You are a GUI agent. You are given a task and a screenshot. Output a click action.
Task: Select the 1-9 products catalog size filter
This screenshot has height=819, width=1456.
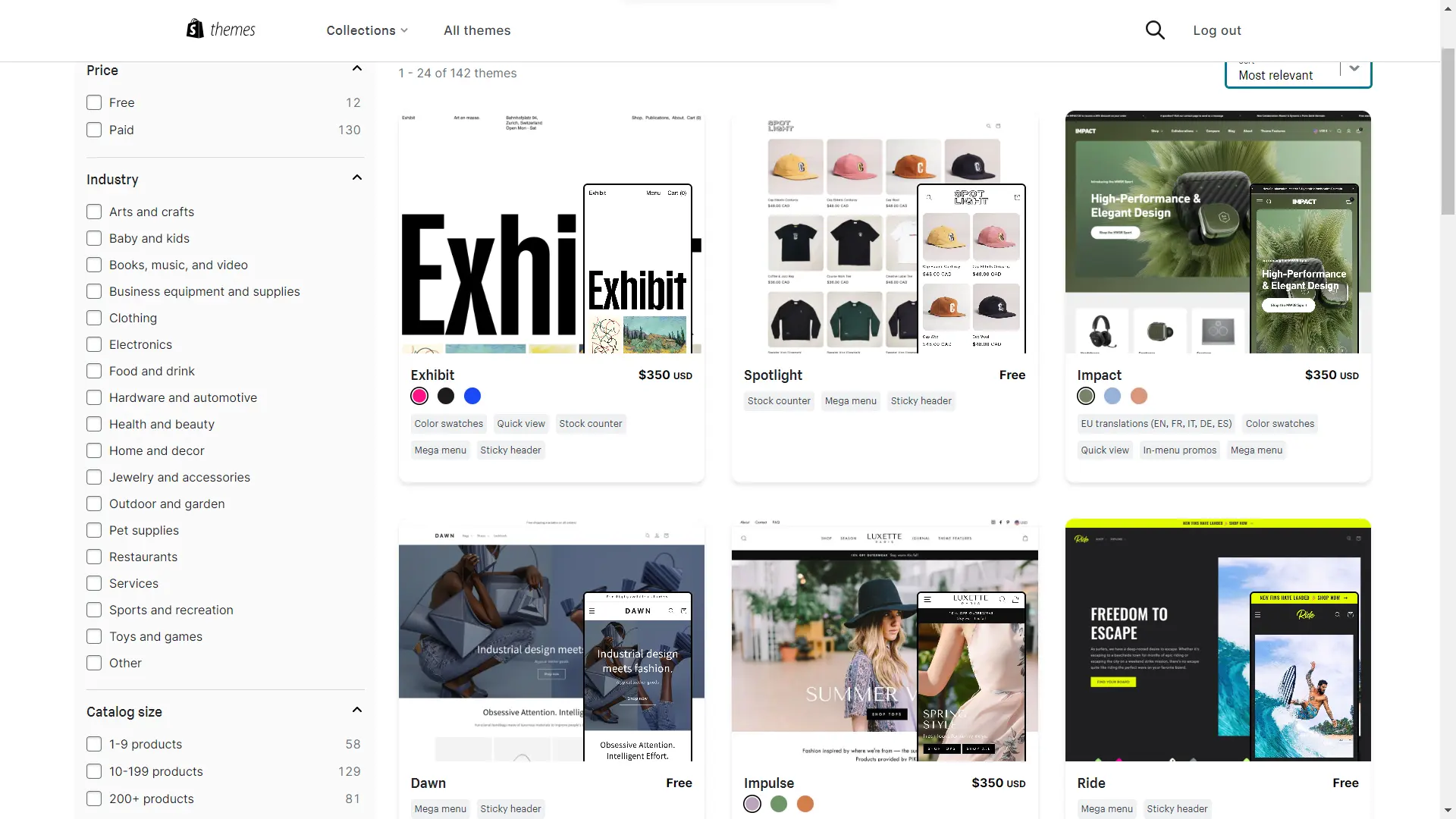click(x=93, y=744)
